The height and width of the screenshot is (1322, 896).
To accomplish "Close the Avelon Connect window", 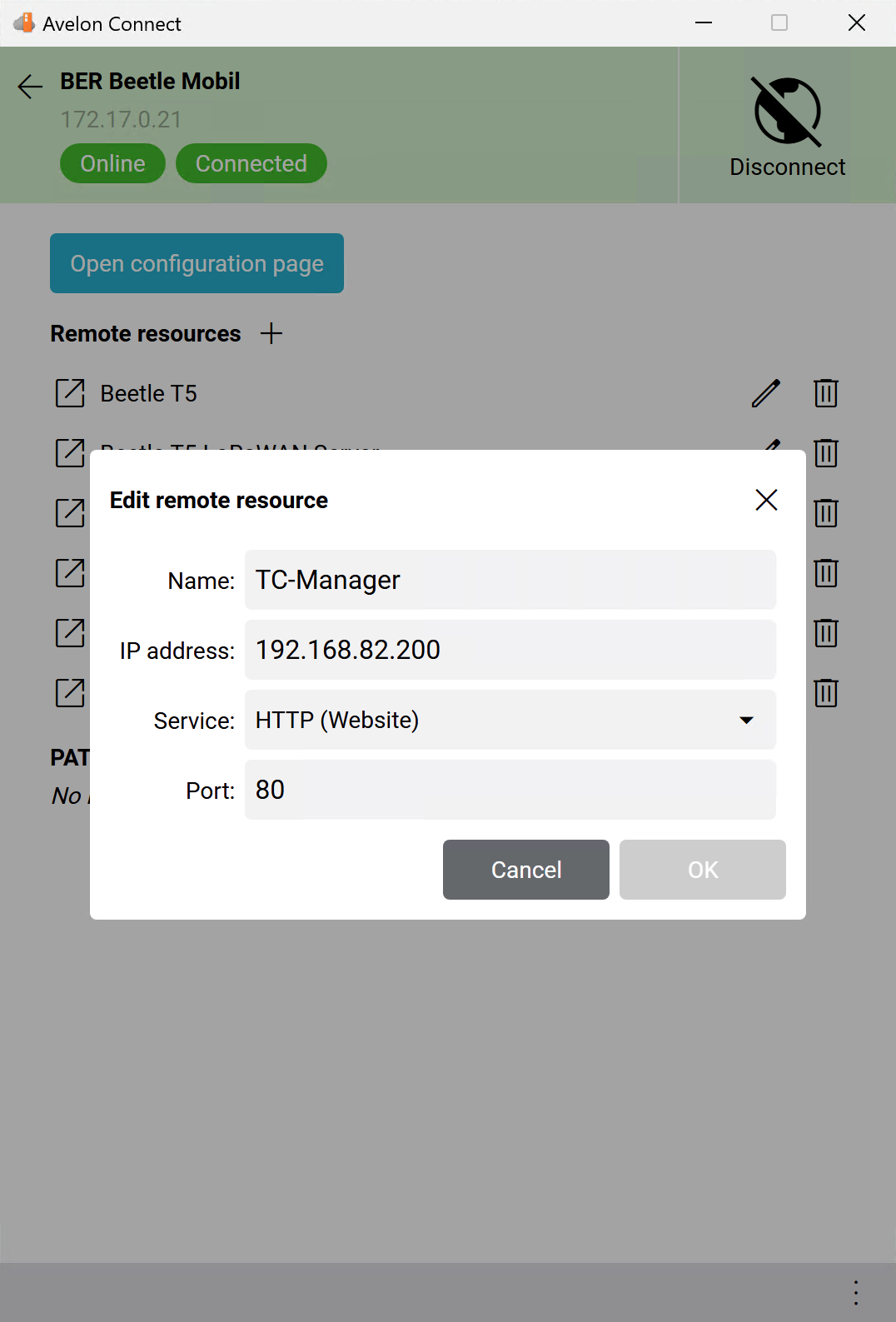I will pos(857,22).
